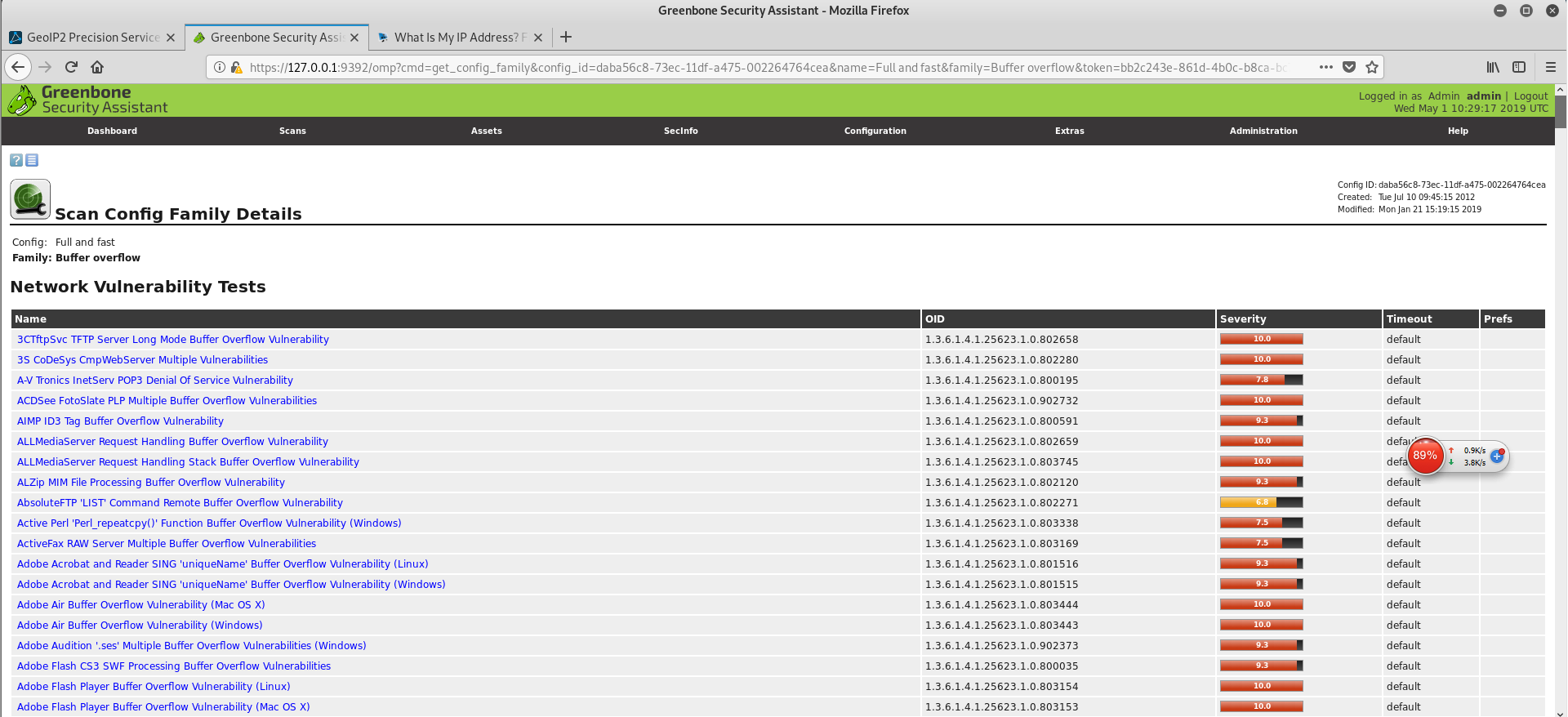Close the GeoIP2 Precision Service tab
The height and width of the screenshot is (717, 1568).
coord(171,38)
